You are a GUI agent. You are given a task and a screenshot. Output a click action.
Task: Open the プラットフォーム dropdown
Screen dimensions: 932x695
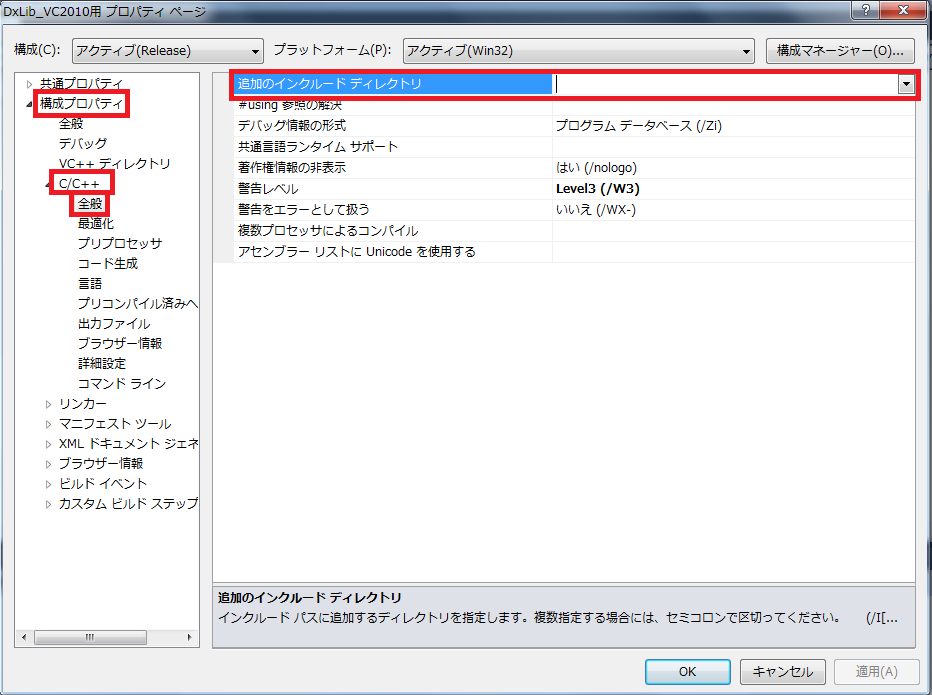[579, 50]
